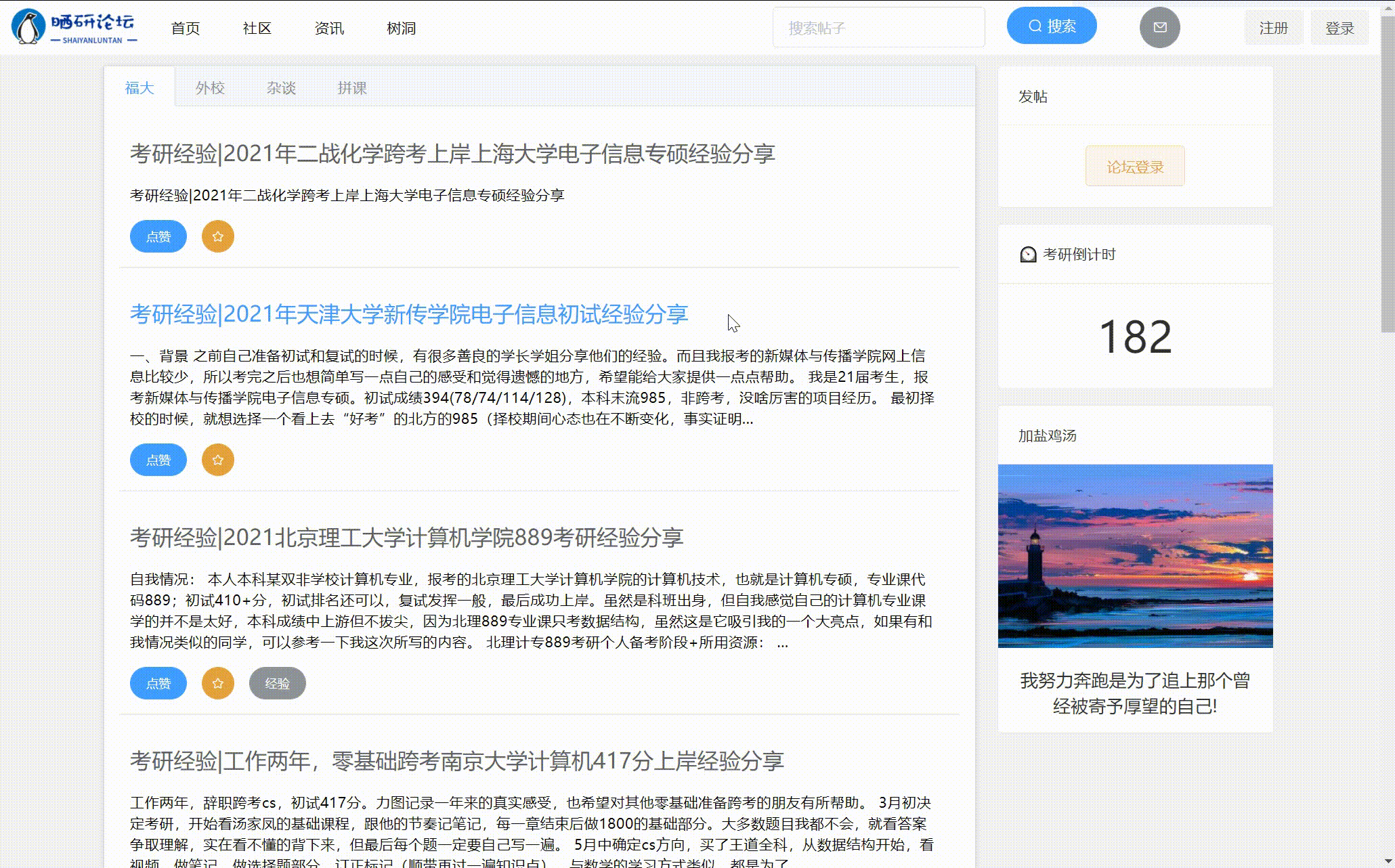Click the 注册 button
This screenshot has height=868, width=1395.
point(1273,28)
